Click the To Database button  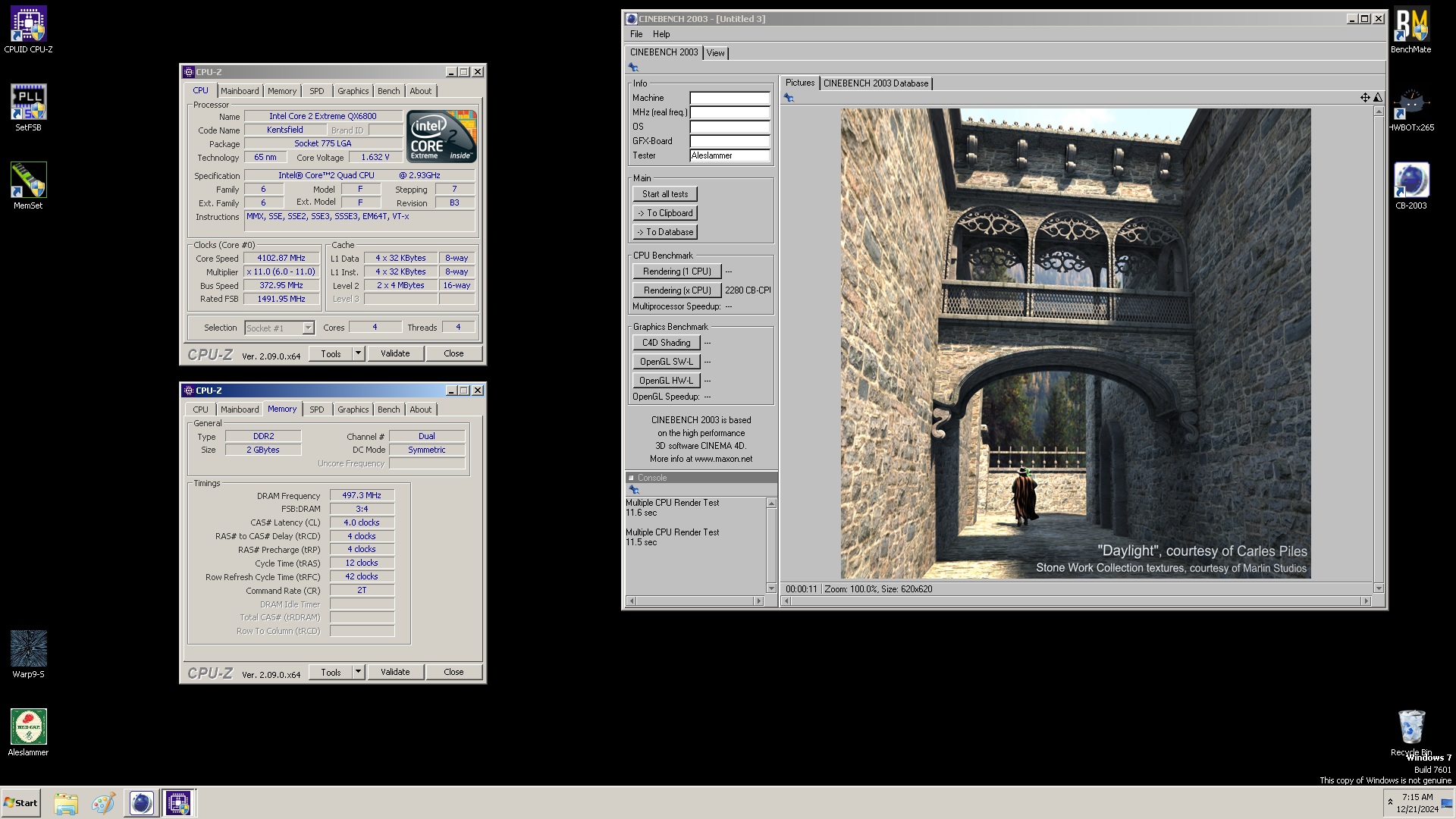(x=665, y=232)
